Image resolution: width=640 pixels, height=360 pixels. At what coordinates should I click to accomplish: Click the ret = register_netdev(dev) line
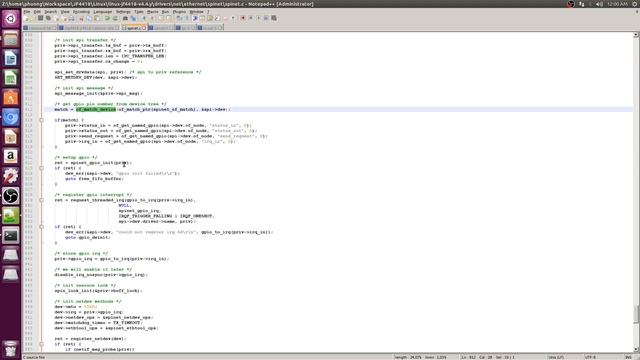click(x=90, y=339)
